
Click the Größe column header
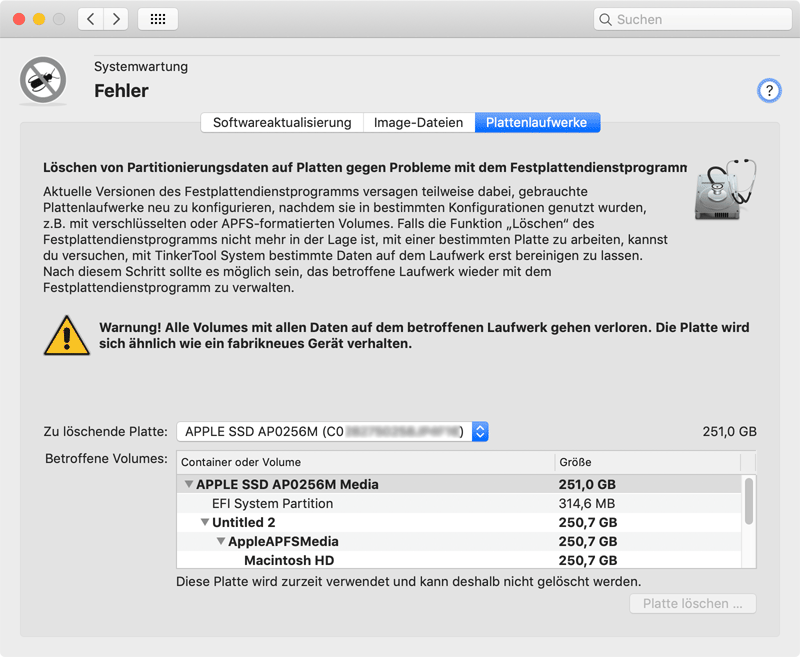tap(647, 462)
